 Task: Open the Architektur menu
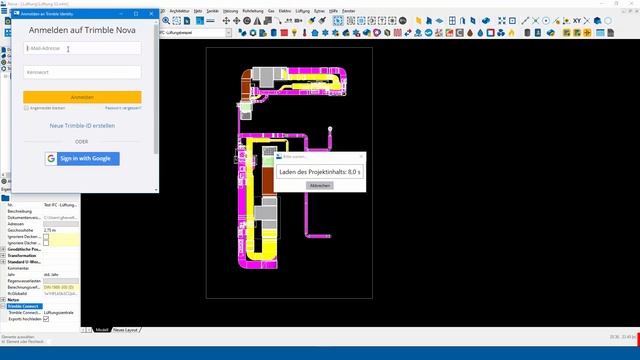(x=180, y=11)
